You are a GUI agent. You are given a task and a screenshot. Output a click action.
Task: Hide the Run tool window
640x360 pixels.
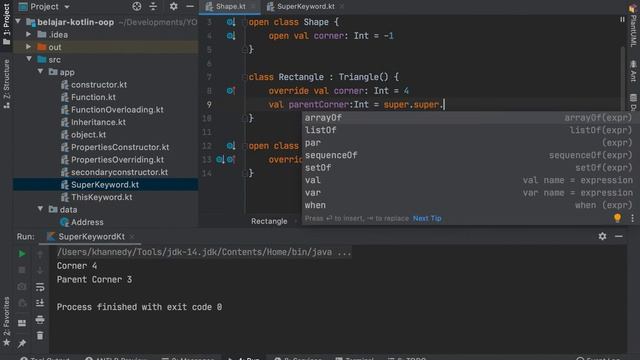619,236
